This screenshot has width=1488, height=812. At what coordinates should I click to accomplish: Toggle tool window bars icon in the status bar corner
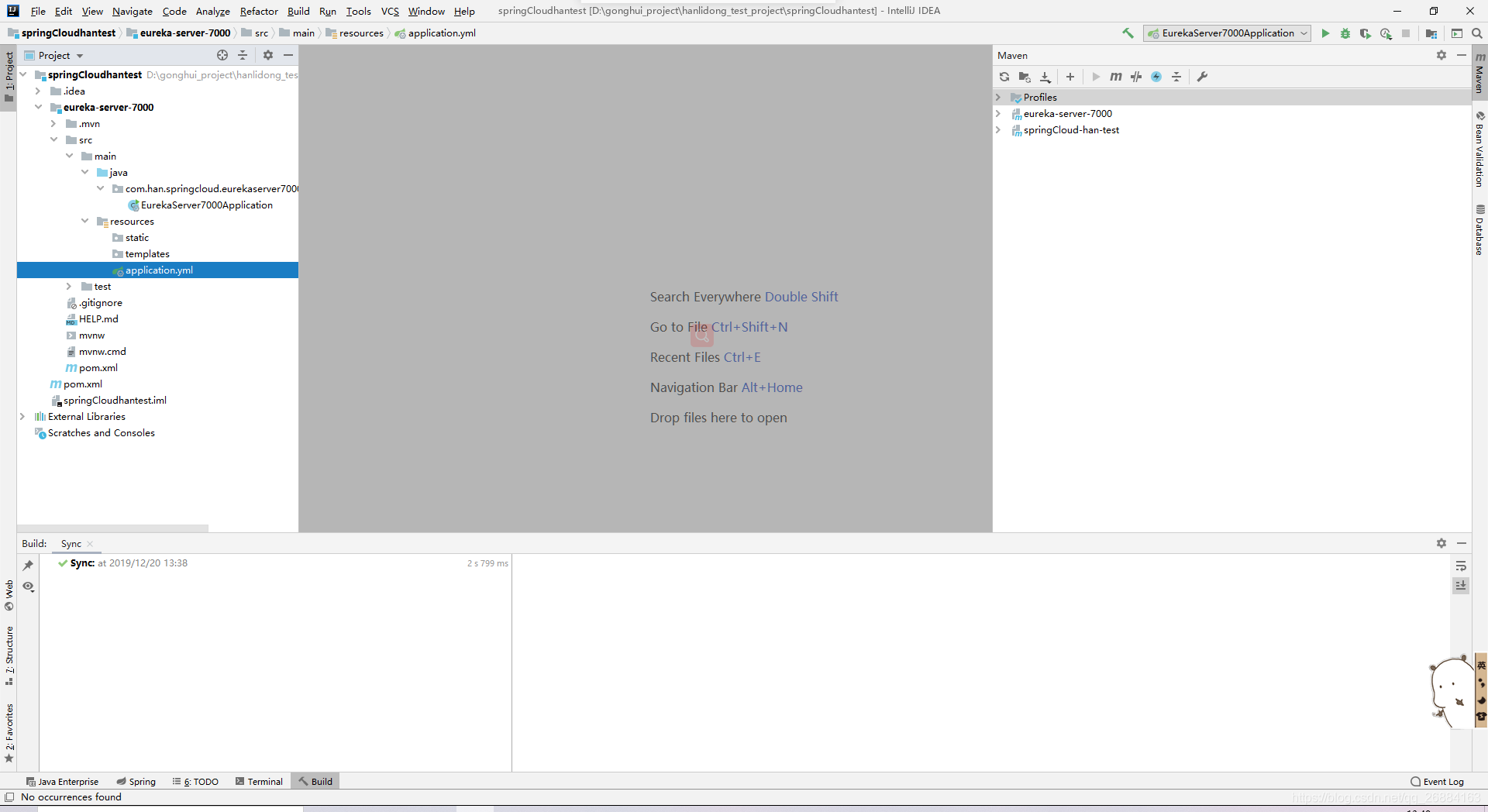click(9, 797)
